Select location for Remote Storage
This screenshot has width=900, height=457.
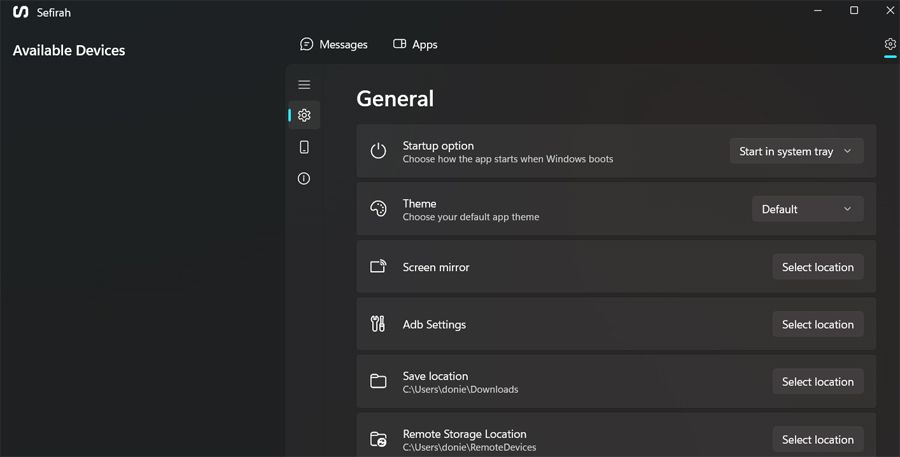point(817,439)
